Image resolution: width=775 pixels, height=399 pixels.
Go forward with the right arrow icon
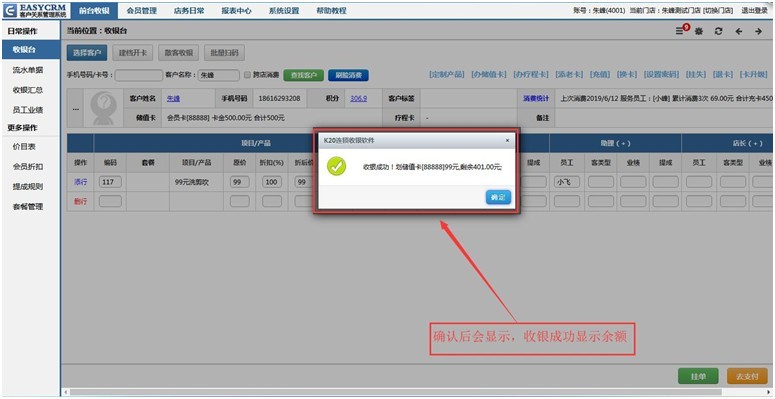tap(758, 31)
